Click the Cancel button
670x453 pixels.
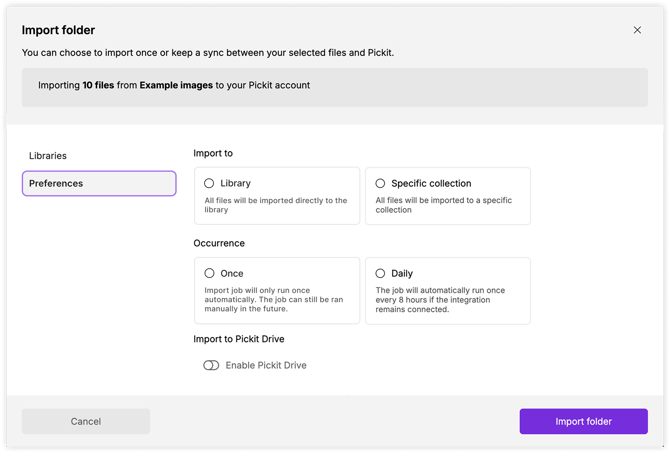[86, 421]
